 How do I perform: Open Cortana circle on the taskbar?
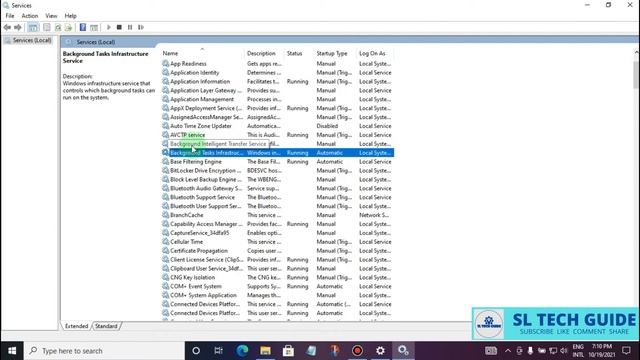(196, 351)
